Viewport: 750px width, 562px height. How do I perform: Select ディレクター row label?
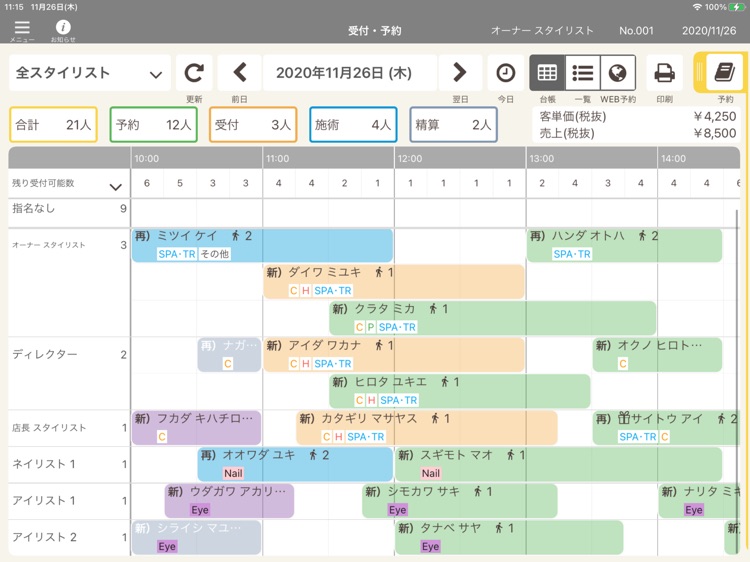(x=44, y=354)
